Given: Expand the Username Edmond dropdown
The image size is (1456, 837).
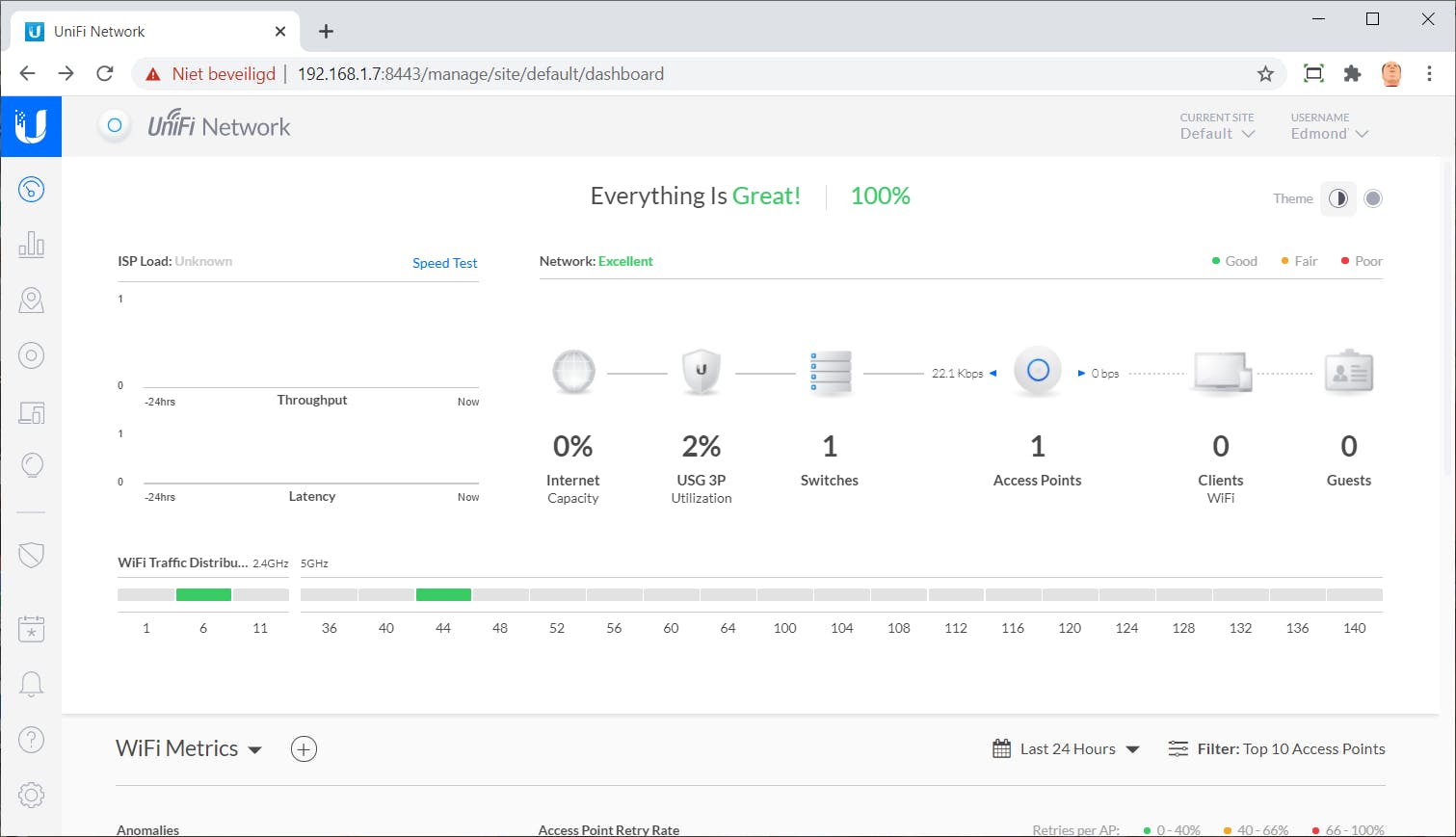Looking at the screenshot, I should [1329, 134].
